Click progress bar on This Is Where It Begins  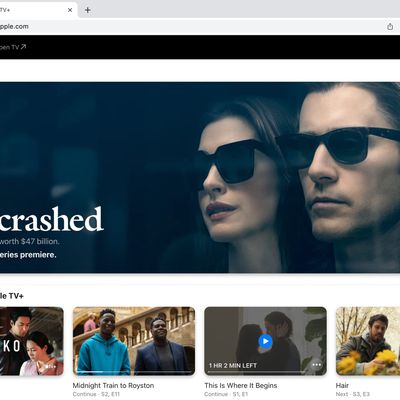tap(265, 371)
